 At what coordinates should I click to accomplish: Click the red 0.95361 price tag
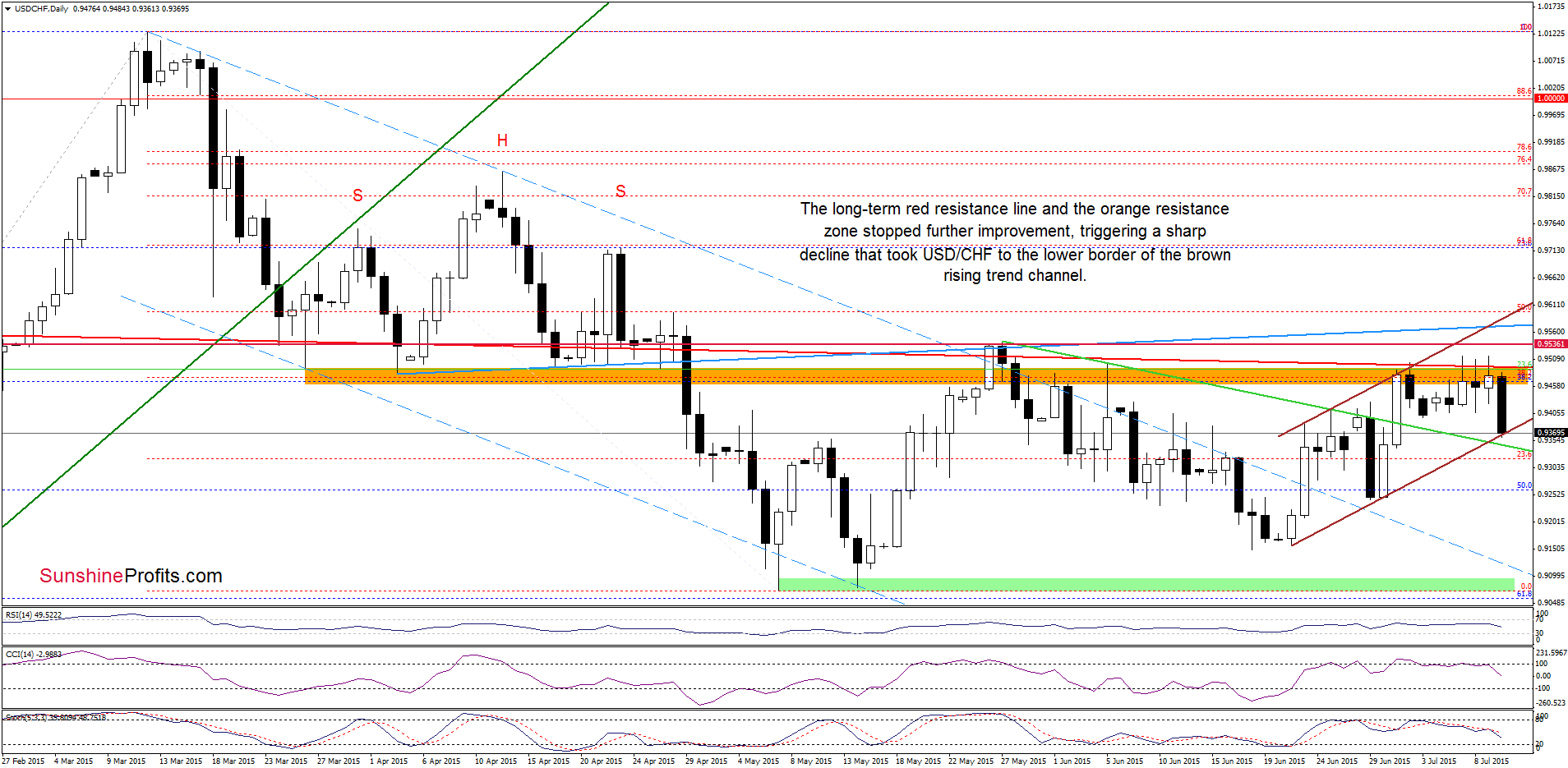pyautogui.click(x=1551, y=344)
